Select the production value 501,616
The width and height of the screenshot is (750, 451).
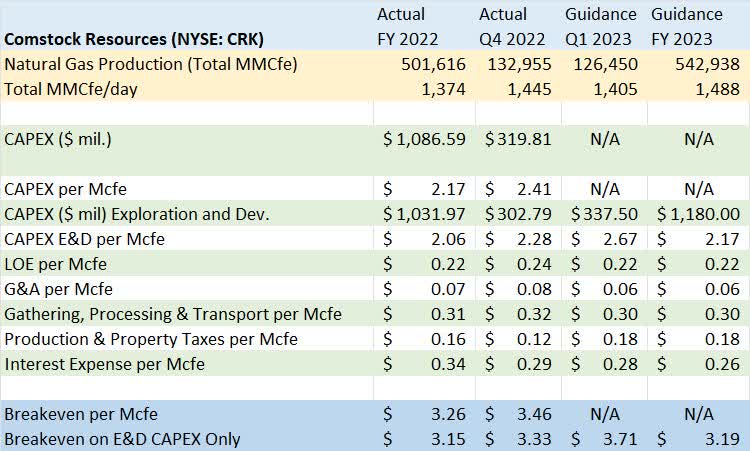(x=433, y=64)
